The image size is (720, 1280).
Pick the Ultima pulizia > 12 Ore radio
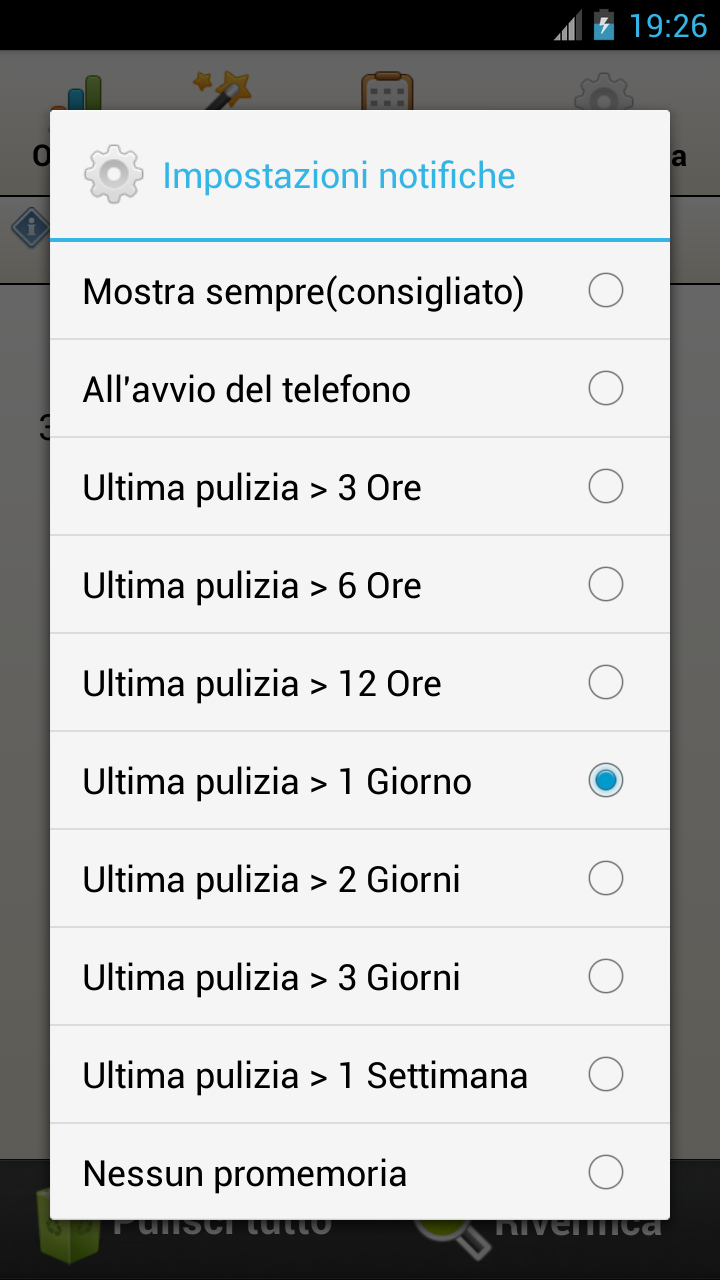[606, 683]
